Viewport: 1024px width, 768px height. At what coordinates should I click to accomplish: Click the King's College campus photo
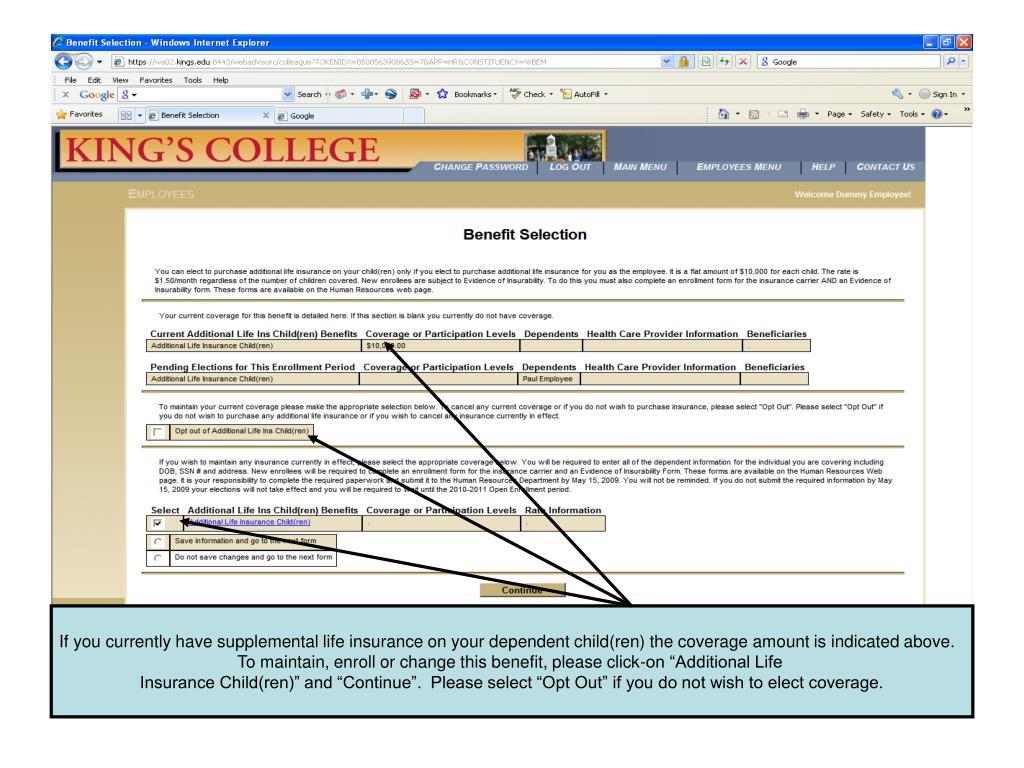coord(564,147)
